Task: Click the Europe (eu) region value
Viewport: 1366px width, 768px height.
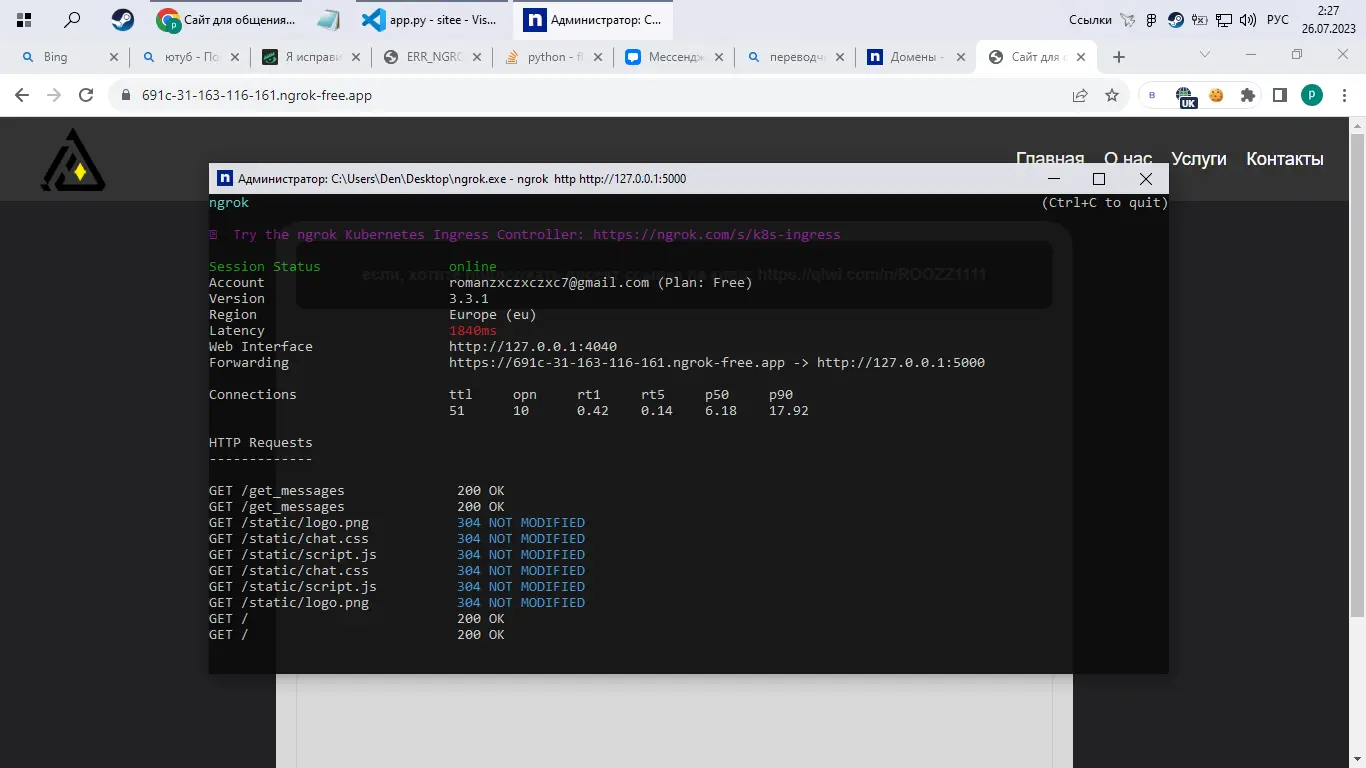Action: [493, 315]
